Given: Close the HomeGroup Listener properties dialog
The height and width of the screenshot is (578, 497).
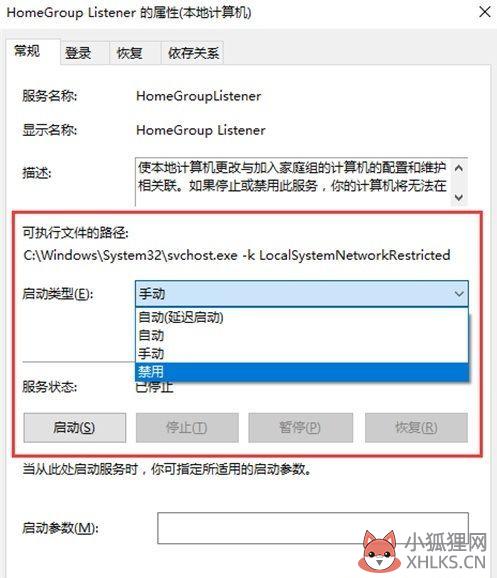Looking at the screenshot, I should [485, 12].
